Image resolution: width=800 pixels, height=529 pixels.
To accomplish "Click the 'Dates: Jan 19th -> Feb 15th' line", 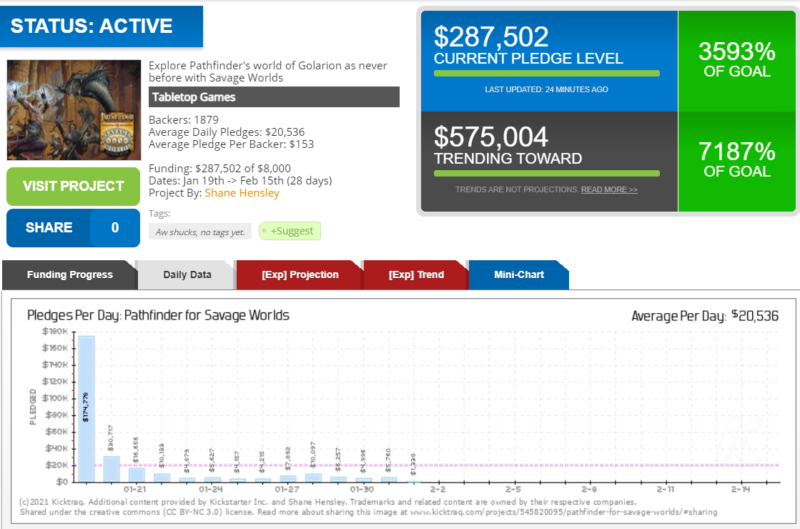I will pos(240,181).
